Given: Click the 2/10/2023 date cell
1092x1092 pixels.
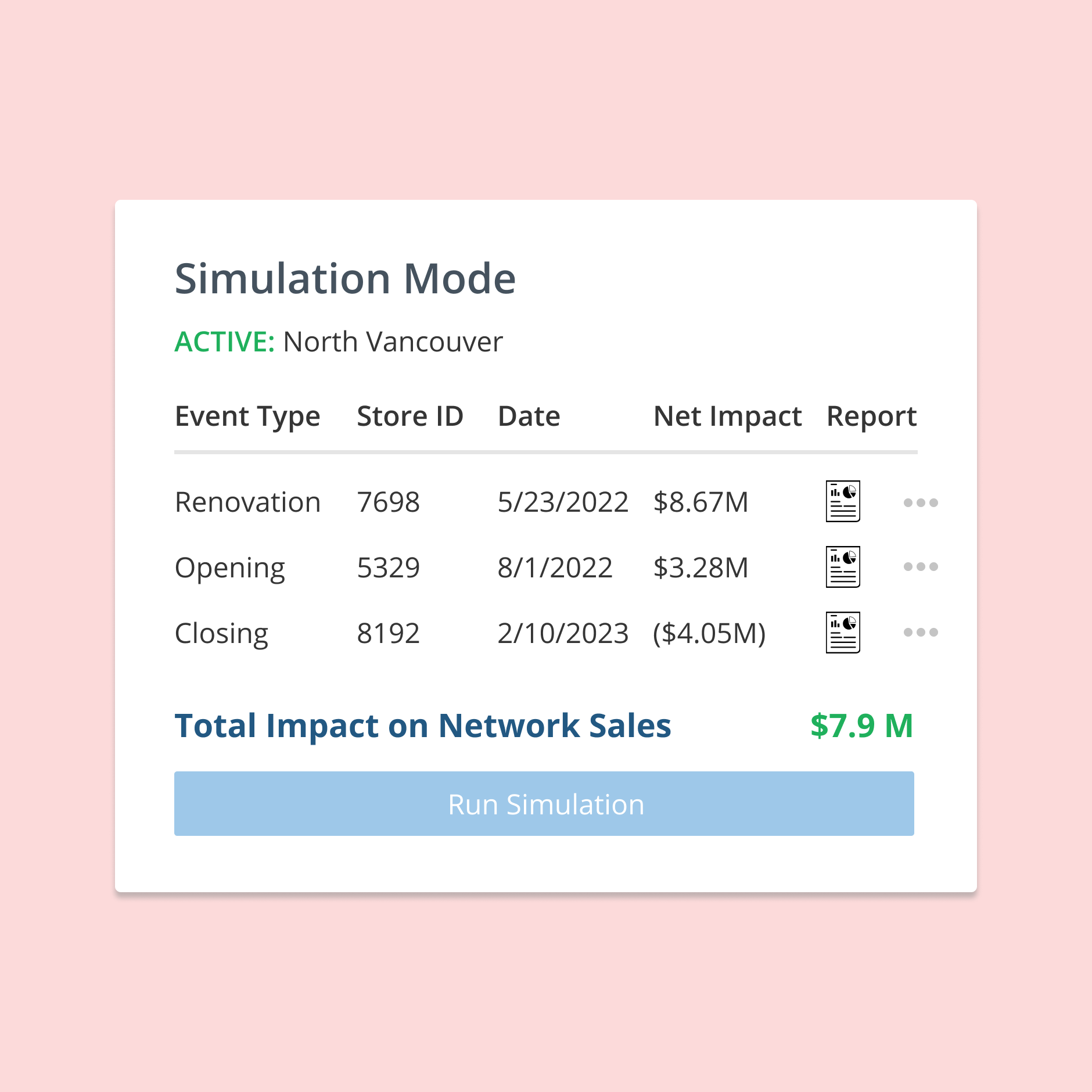Looking at the screenshot, I should tap(563, 634).
